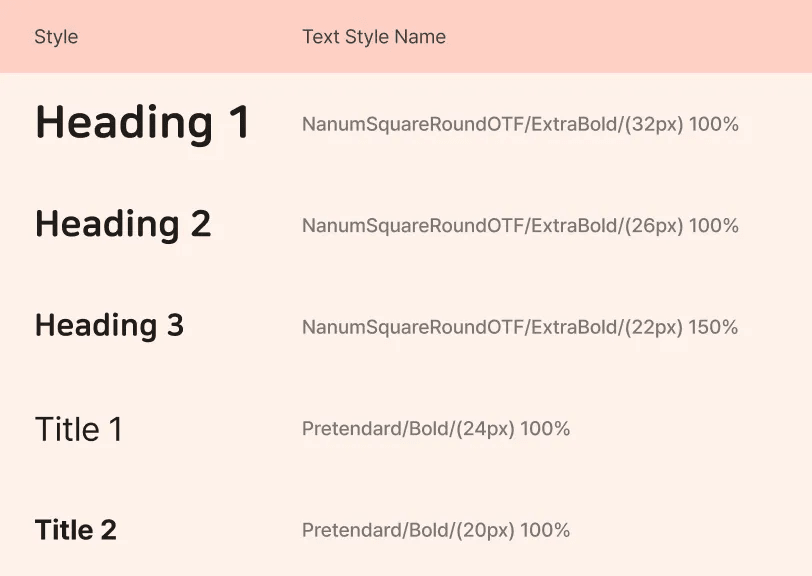Click the digit "2" in Heading 2
Viewport: 812px width, 576px height.
(201, 224)
